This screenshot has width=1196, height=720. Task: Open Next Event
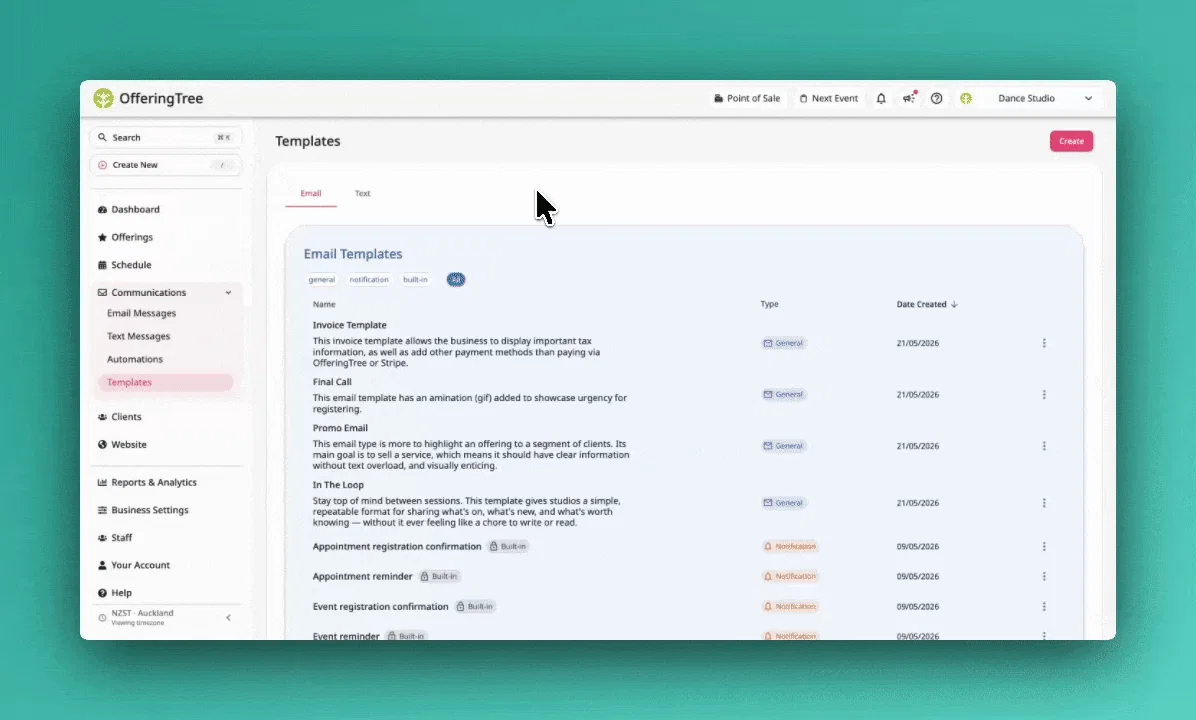[828, 98]
